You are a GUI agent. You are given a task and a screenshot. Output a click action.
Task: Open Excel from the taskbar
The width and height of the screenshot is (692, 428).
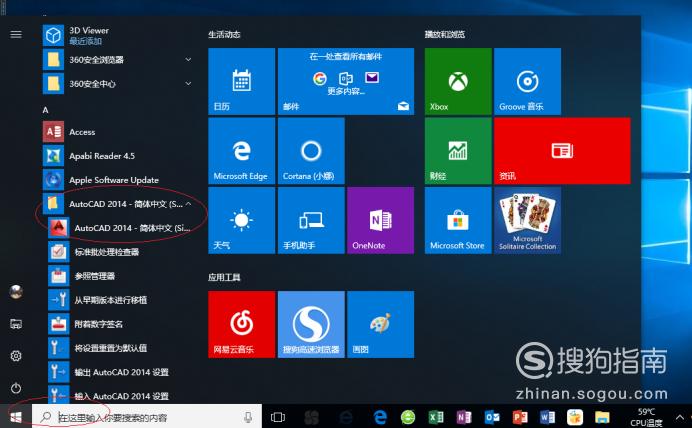pos(436,417)
